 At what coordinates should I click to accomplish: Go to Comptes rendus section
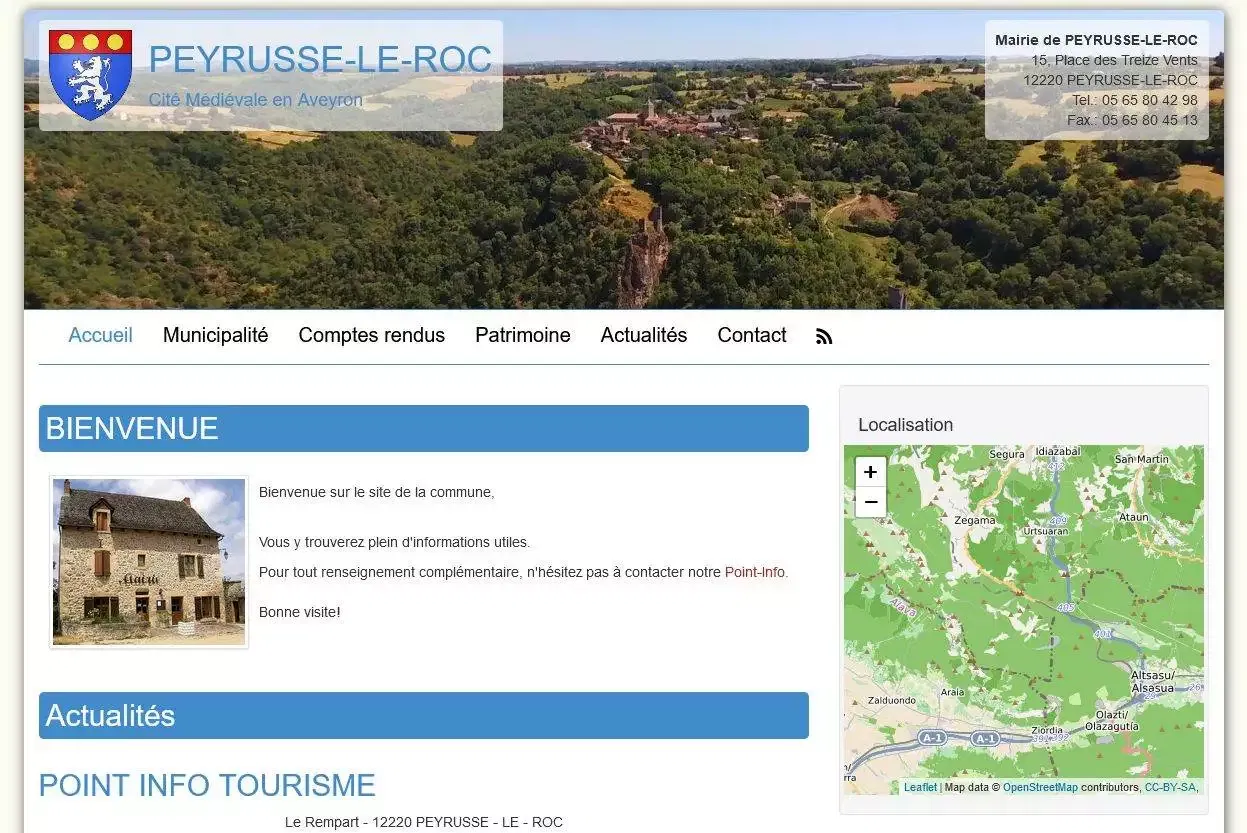(x=371, y=335)
